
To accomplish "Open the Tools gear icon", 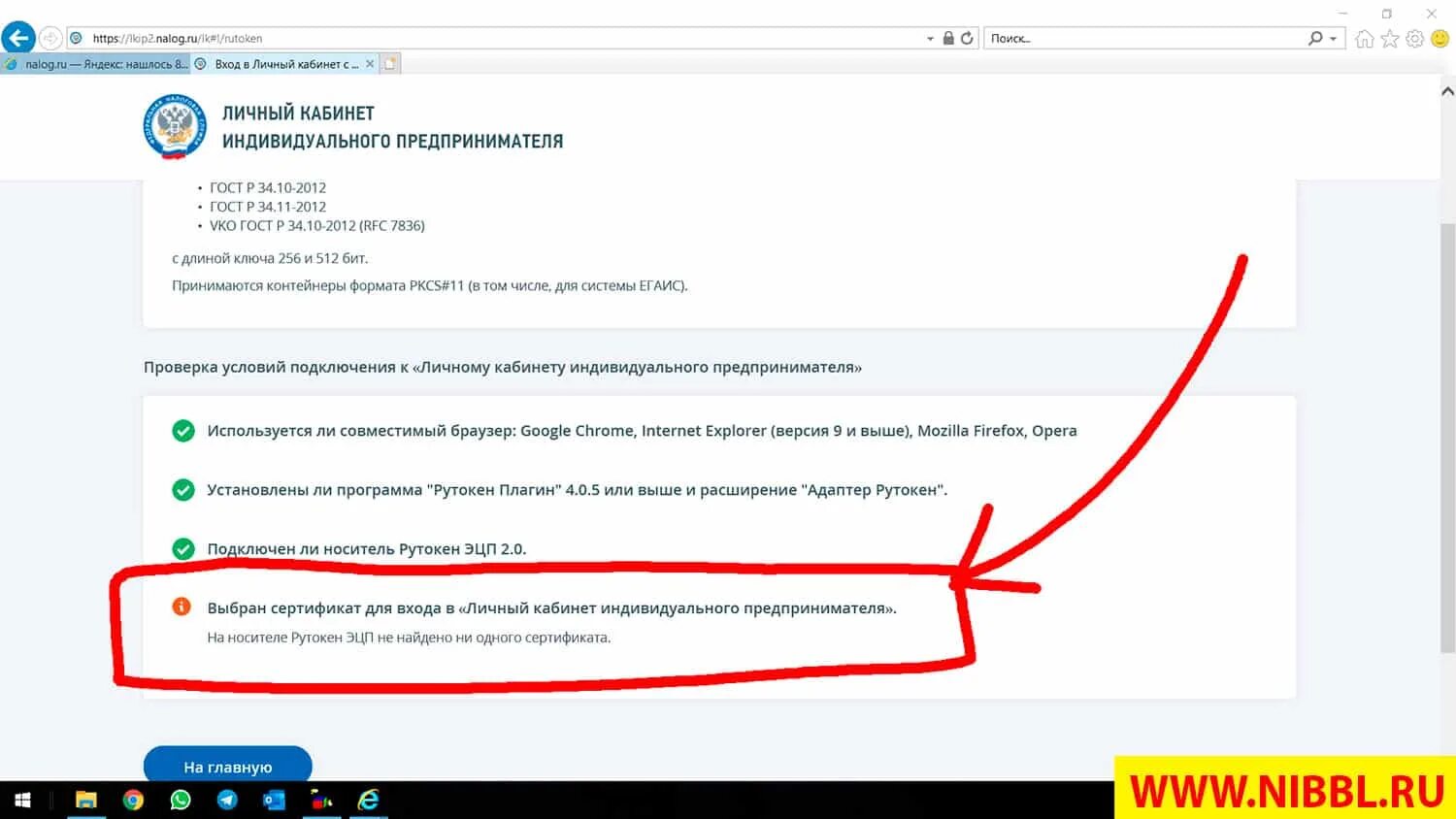I will coord(1415,39).
